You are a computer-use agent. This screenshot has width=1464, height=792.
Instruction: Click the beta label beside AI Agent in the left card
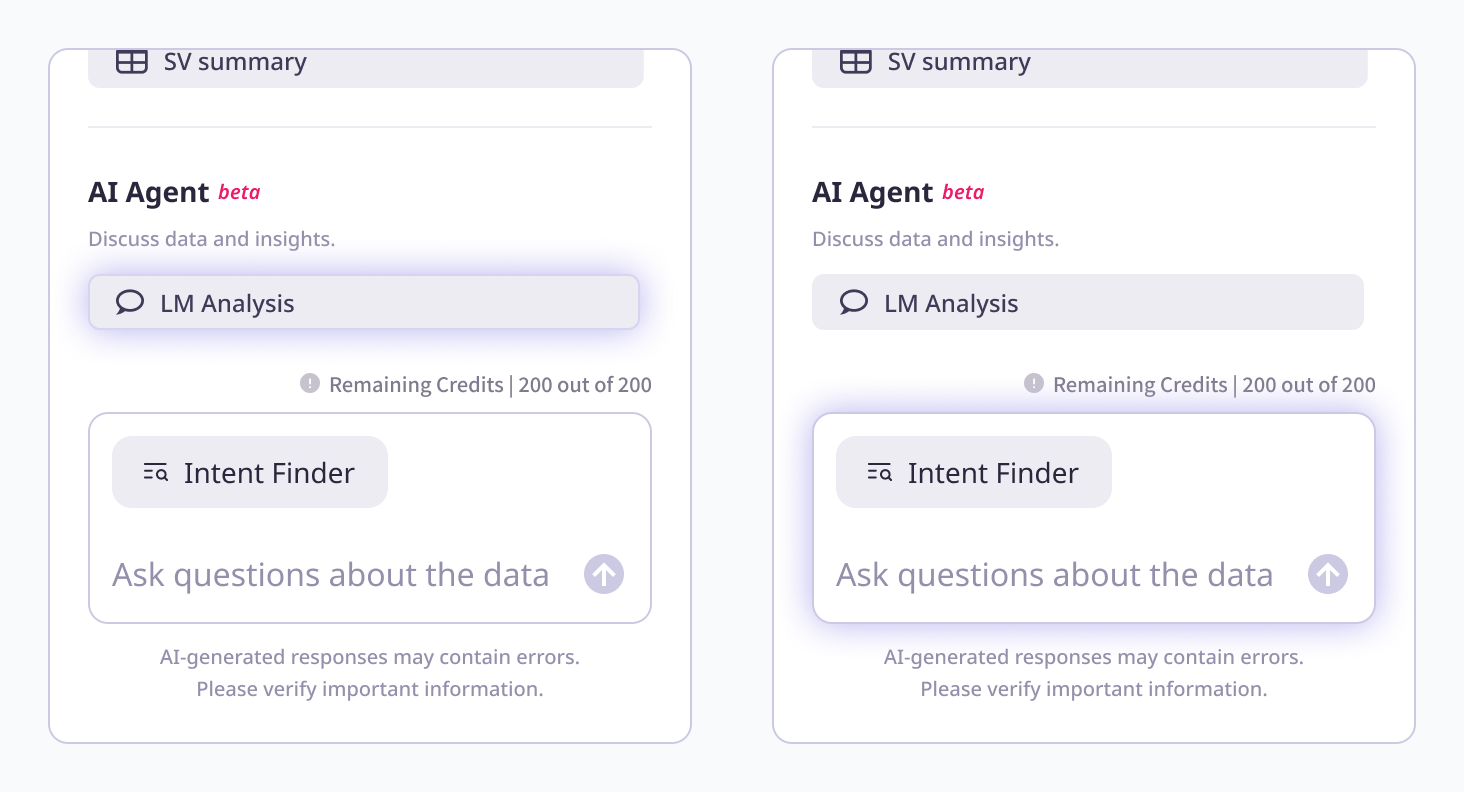[239, 192]
